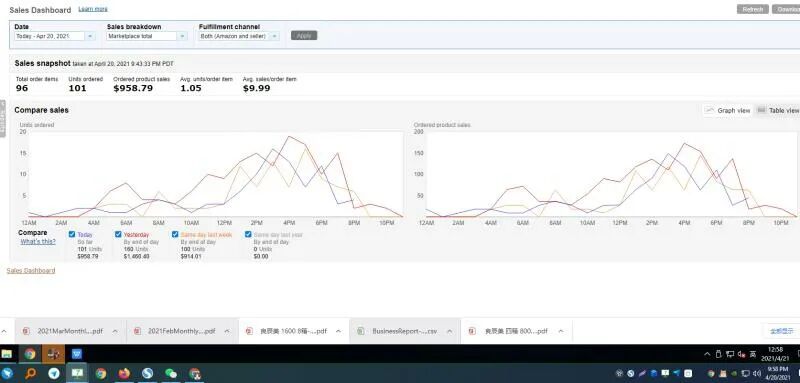Launch Firefox from the taskbar

click(124, 374)
